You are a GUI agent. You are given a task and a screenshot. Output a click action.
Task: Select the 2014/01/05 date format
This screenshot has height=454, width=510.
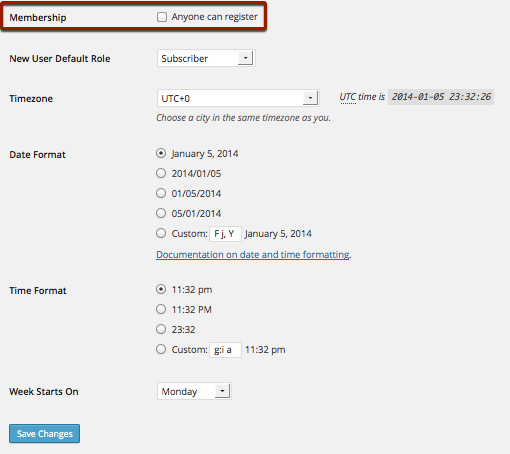point(161,173)
